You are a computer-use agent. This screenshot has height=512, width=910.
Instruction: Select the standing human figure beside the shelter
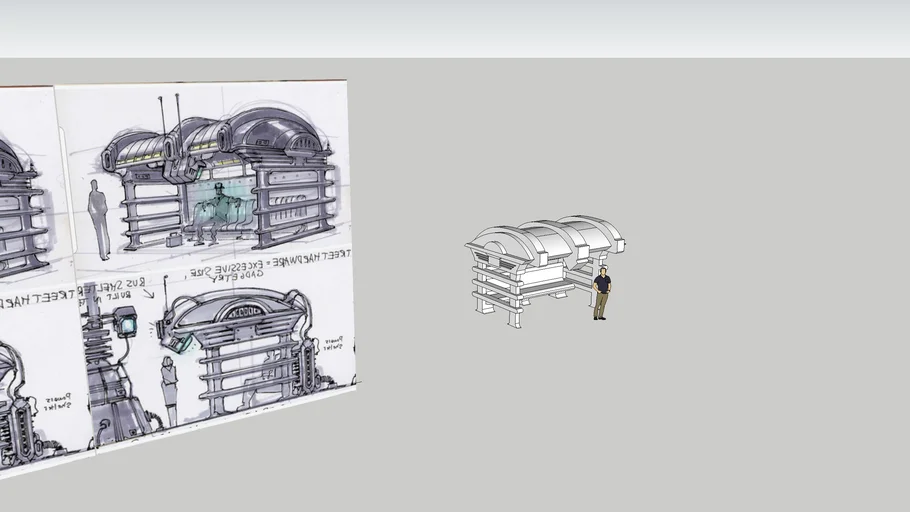(601, 293)
